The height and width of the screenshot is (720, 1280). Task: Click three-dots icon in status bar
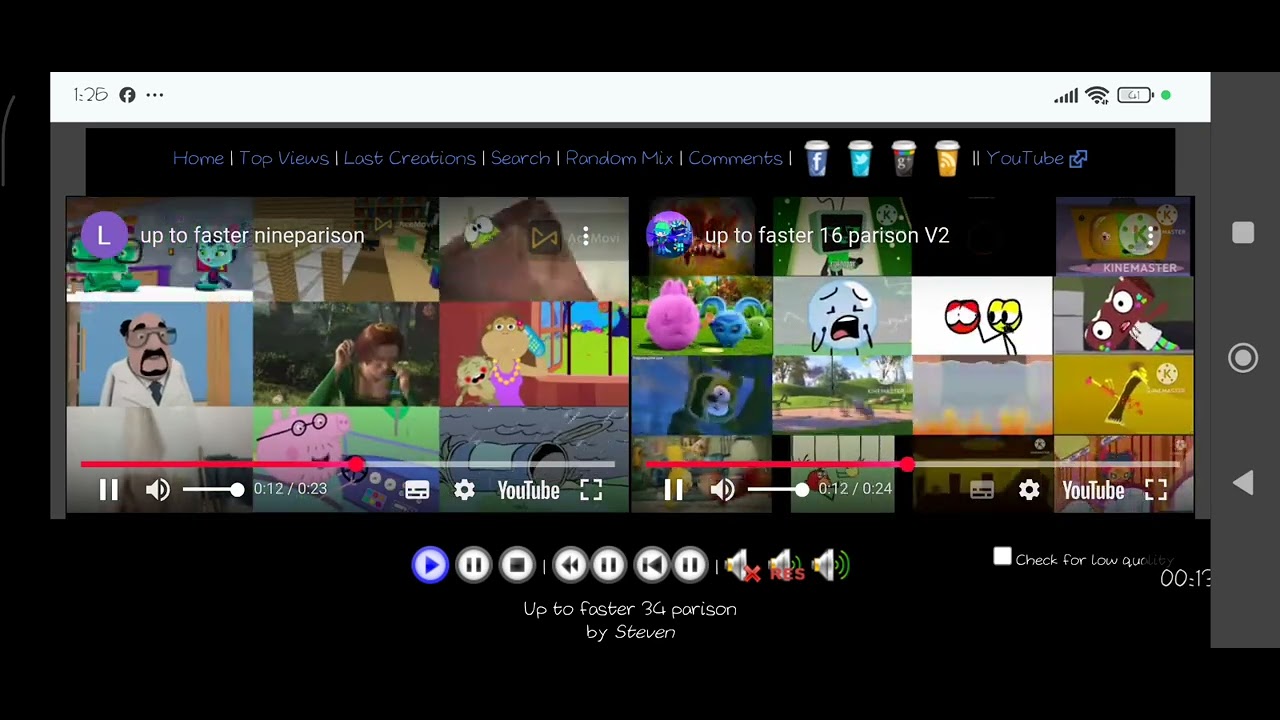pyautogui.click(x=154, y=95)
